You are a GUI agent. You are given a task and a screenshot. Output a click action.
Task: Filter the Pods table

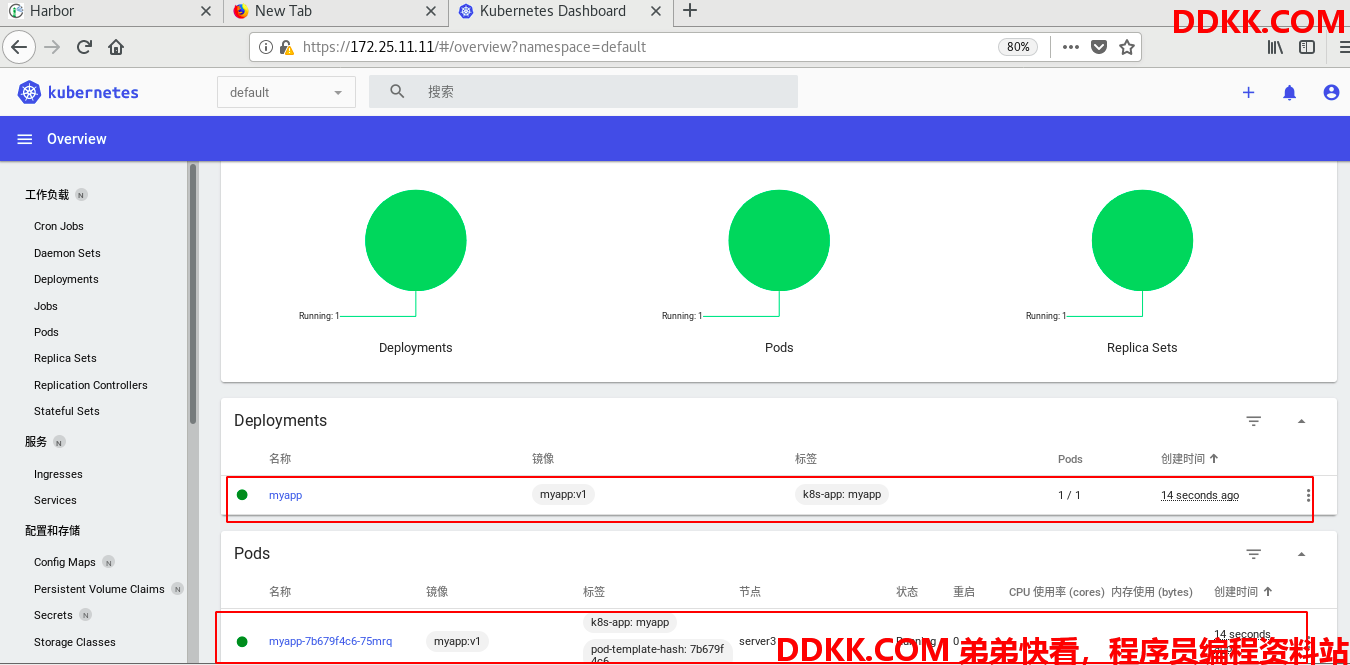(1254, 554)
